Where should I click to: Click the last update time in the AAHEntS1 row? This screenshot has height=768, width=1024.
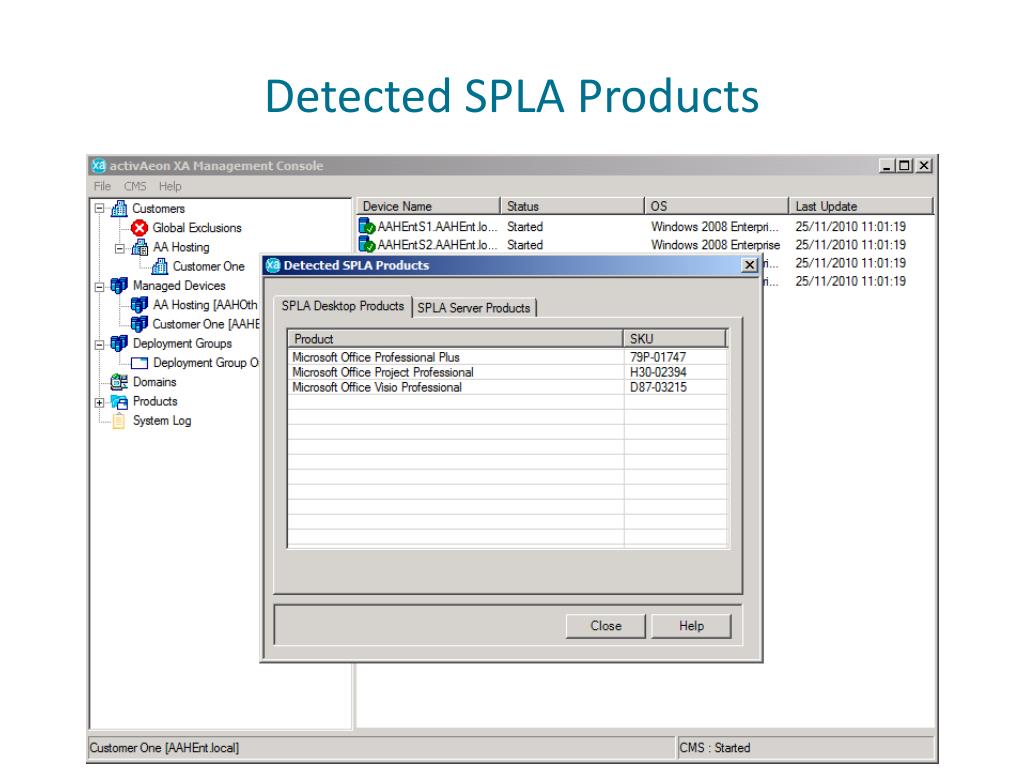[x=850, y=227]
